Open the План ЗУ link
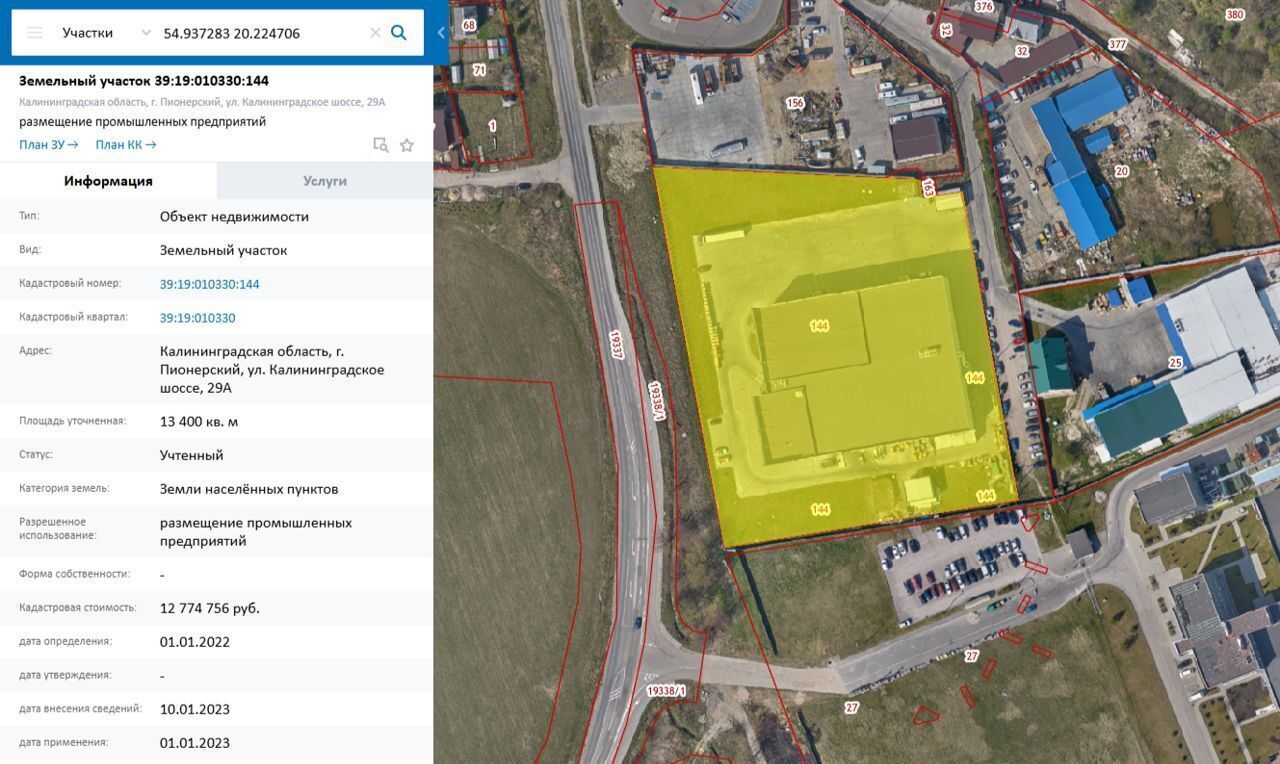Screen dimensions: 1280x764 [48, 145]
